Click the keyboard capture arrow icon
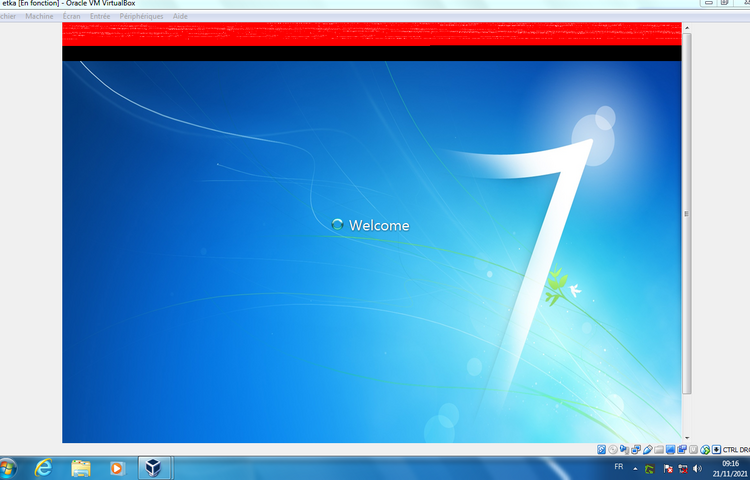This screenshot has width=750, height=480. coord(716,449)
